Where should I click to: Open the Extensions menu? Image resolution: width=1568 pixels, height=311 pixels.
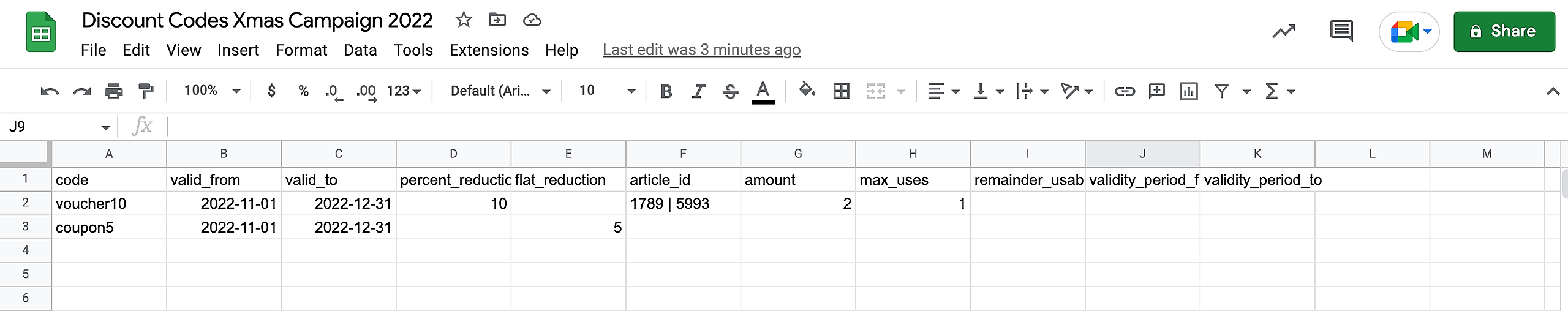click(x=489, y=50)
